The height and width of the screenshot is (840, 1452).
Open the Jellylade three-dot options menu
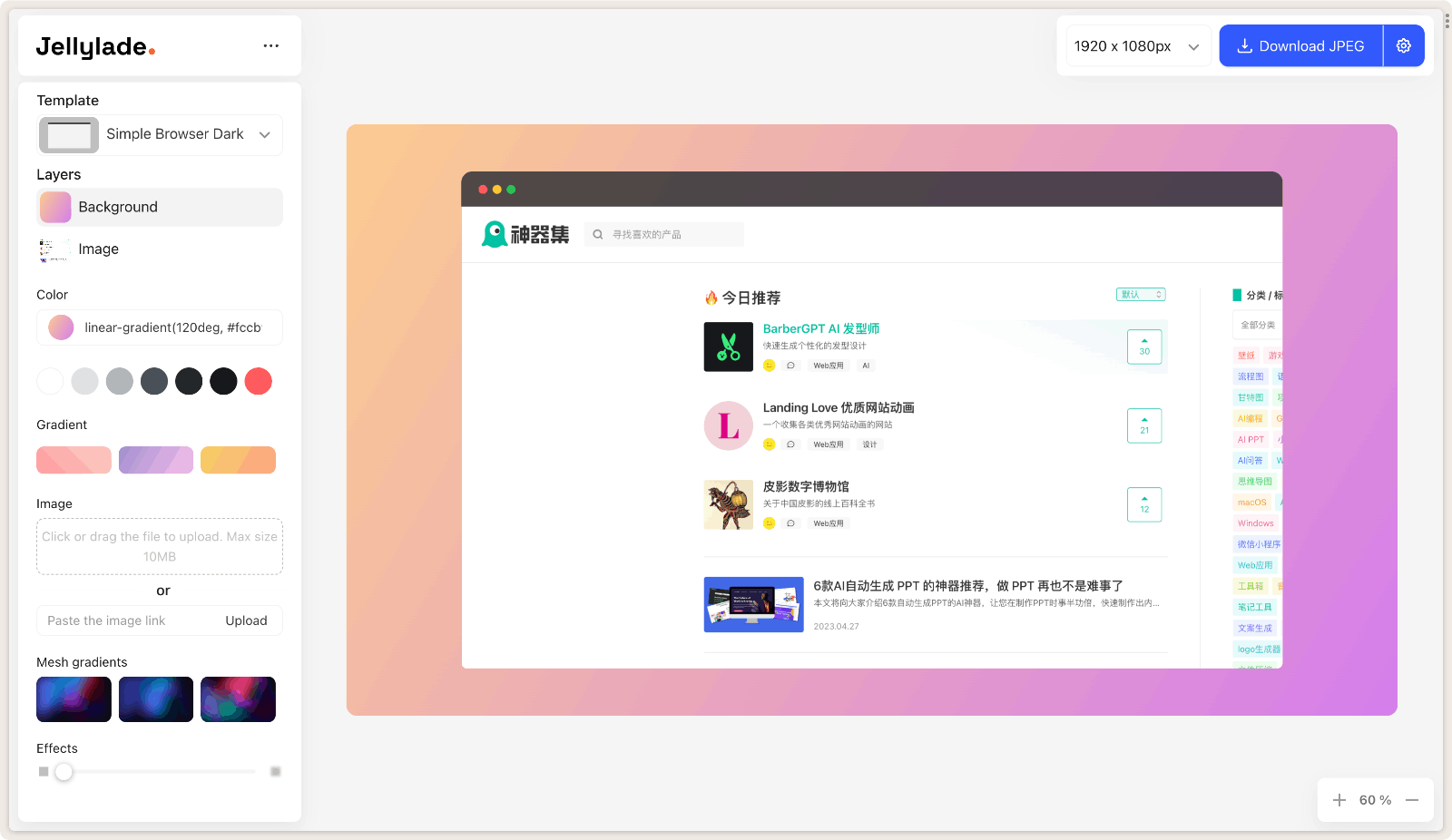coord(270,45)
